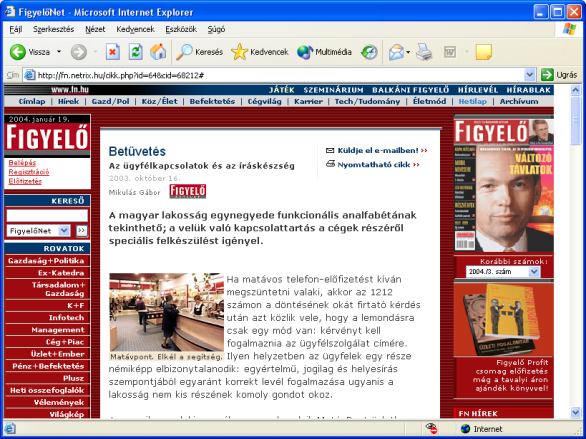Expand the address bar URL dropdown
Viewport: 586px width, 439px height.
click(x=530, y=75)
